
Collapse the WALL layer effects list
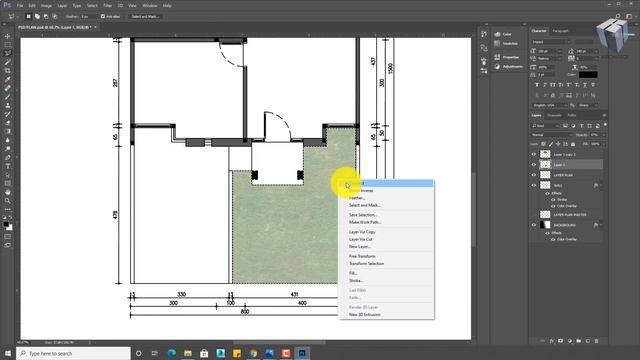tap(601, 185)
